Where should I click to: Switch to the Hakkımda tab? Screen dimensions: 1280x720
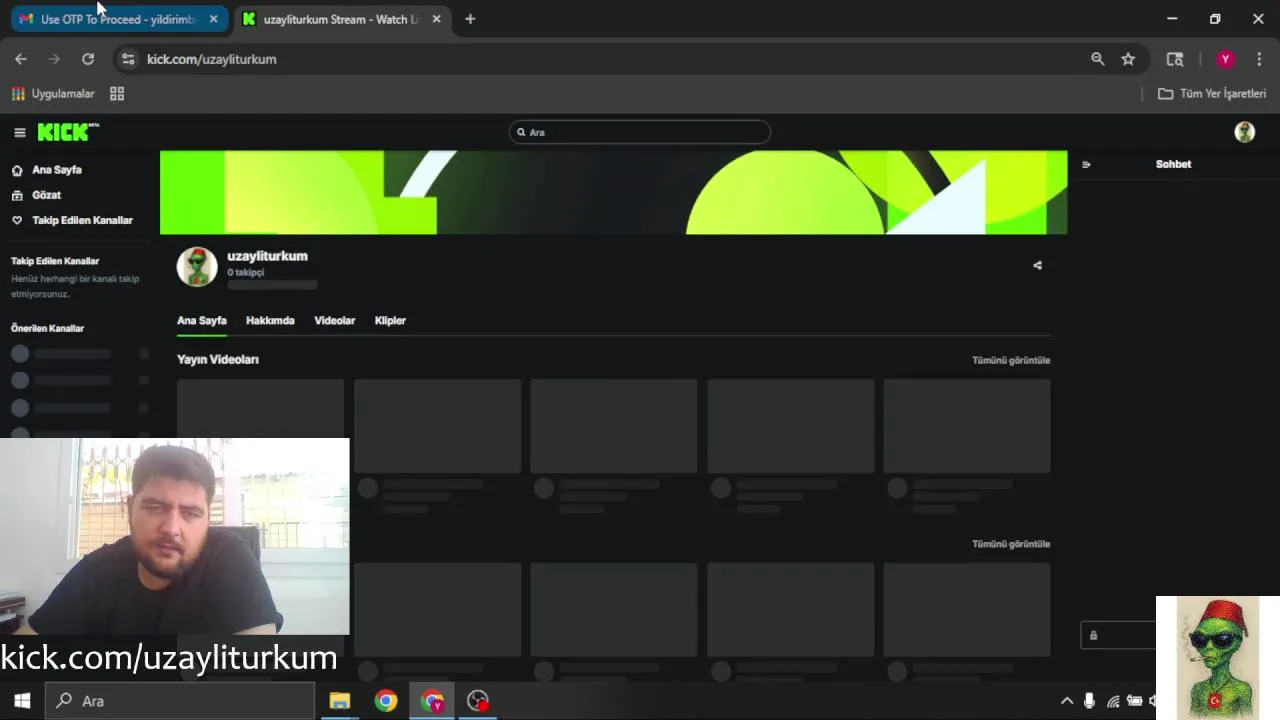tap(270, 320)
